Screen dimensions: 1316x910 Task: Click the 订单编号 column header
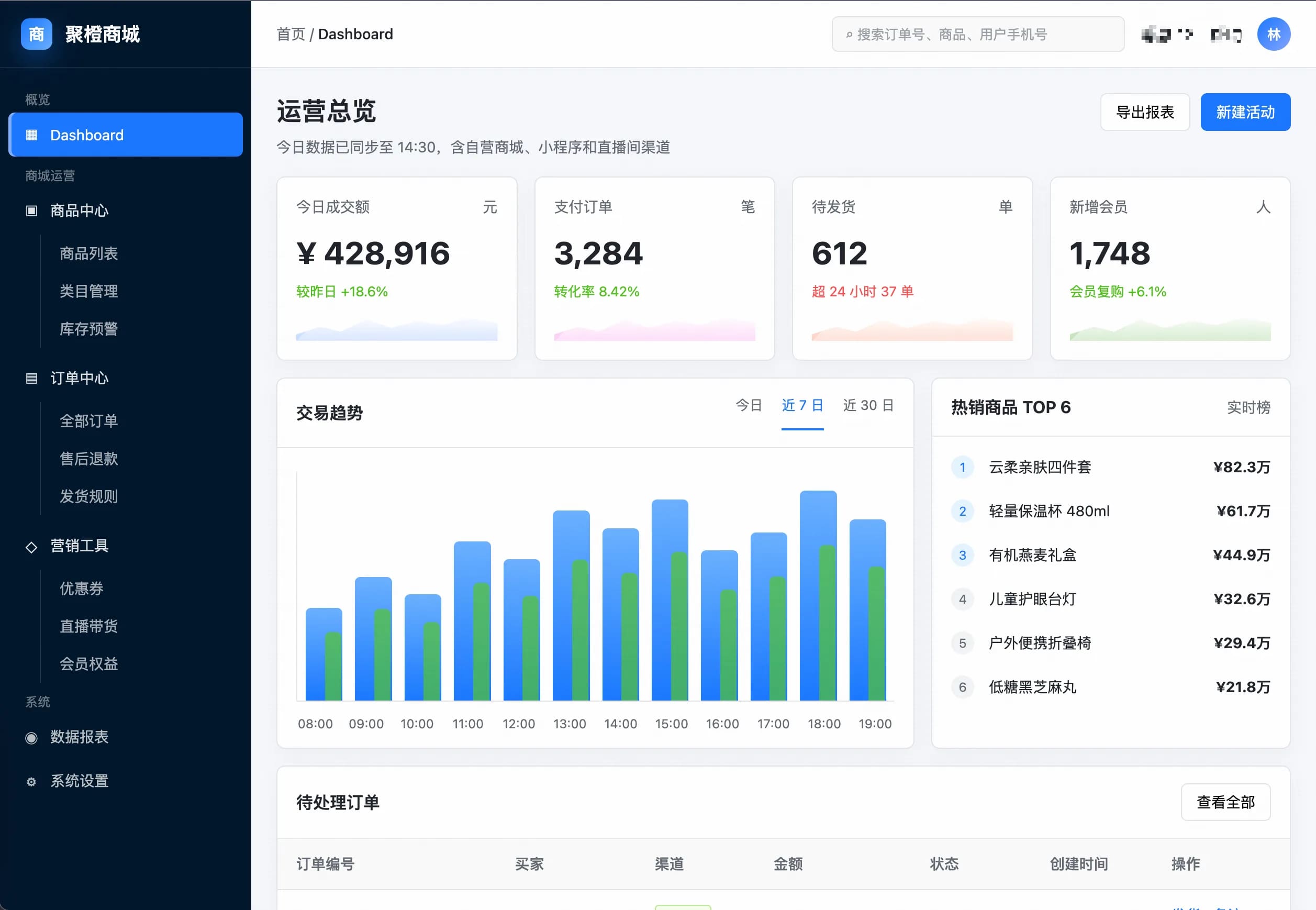326,864
